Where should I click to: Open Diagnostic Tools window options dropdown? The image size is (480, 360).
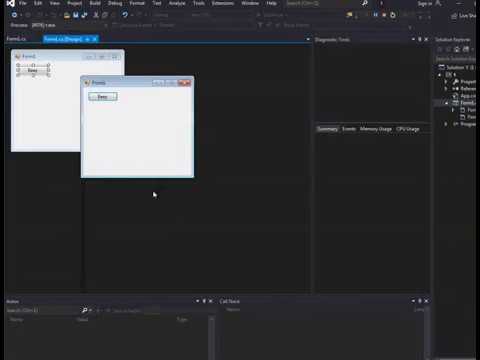tap(413, 39)
